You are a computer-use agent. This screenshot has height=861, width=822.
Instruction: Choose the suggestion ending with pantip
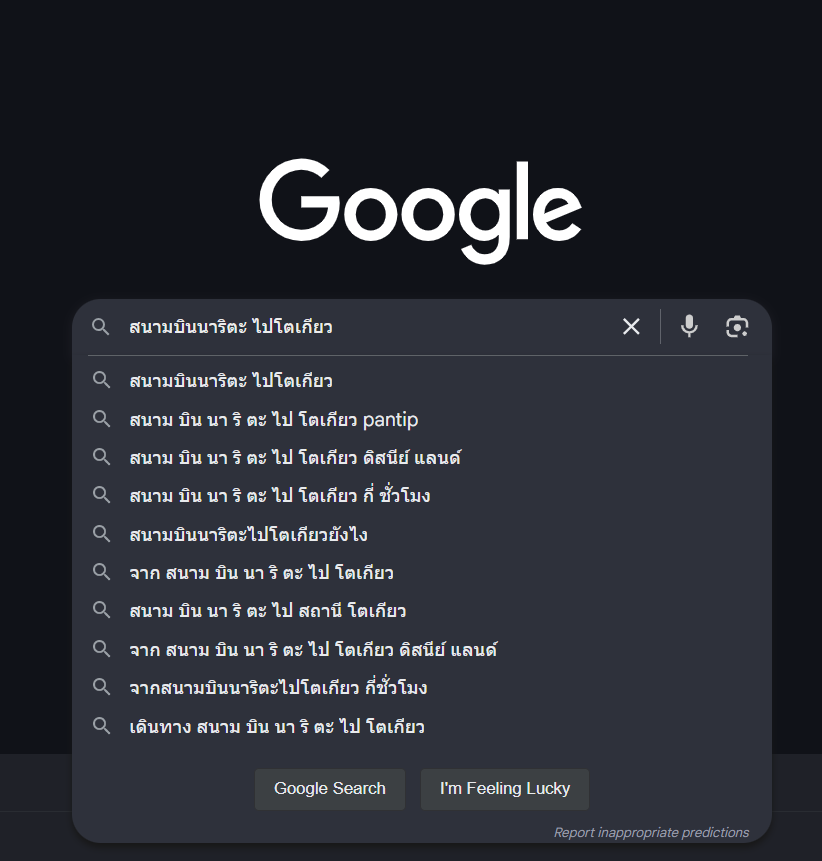[273, 419]
